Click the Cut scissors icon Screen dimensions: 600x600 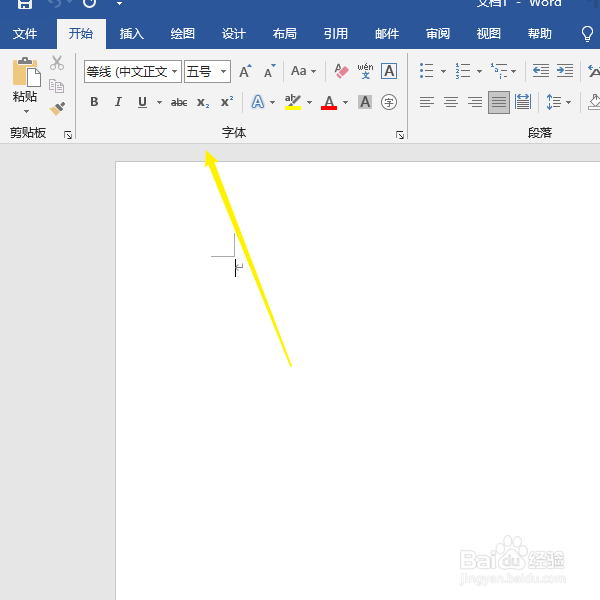[x=57, y=63]
